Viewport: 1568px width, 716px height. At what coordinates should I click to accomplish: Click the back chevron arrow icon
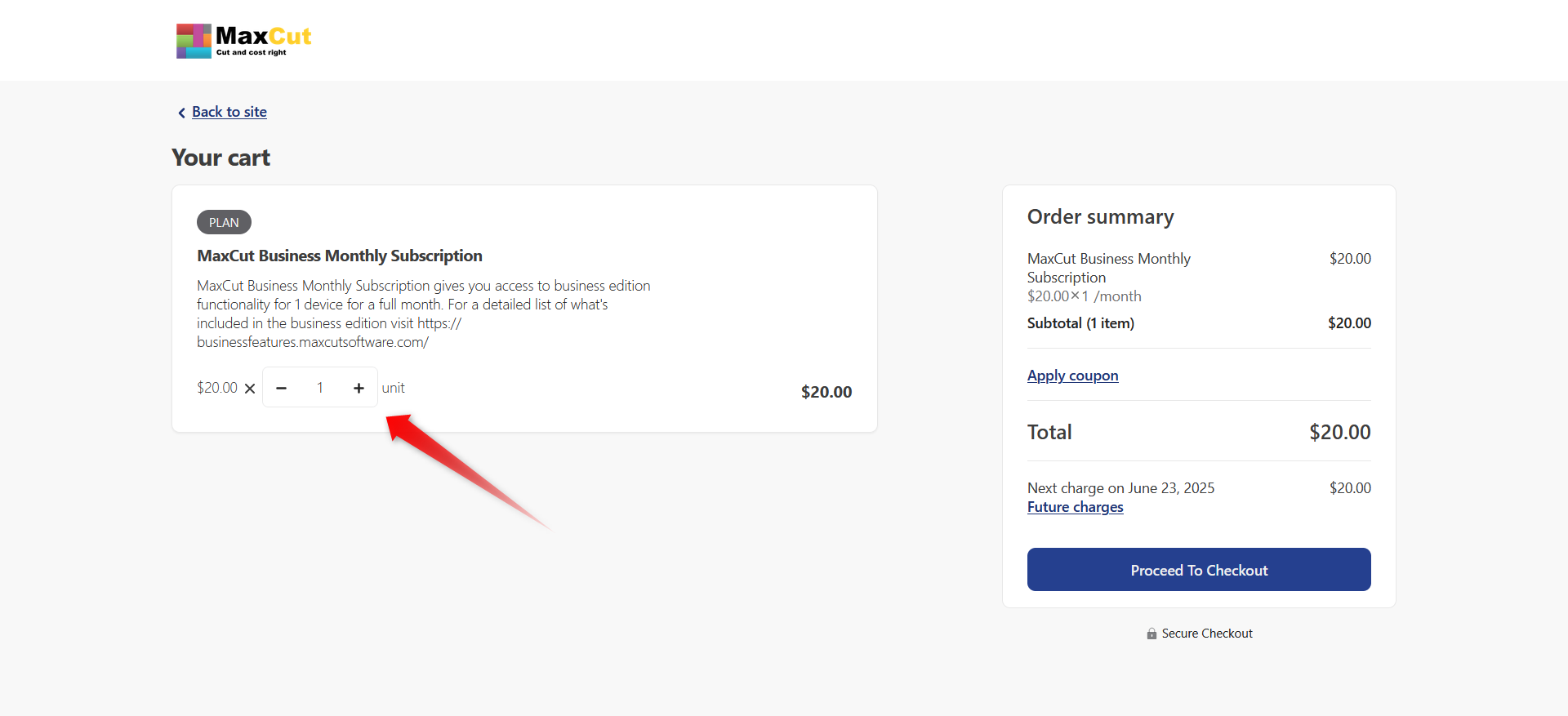tap(181, 113)
